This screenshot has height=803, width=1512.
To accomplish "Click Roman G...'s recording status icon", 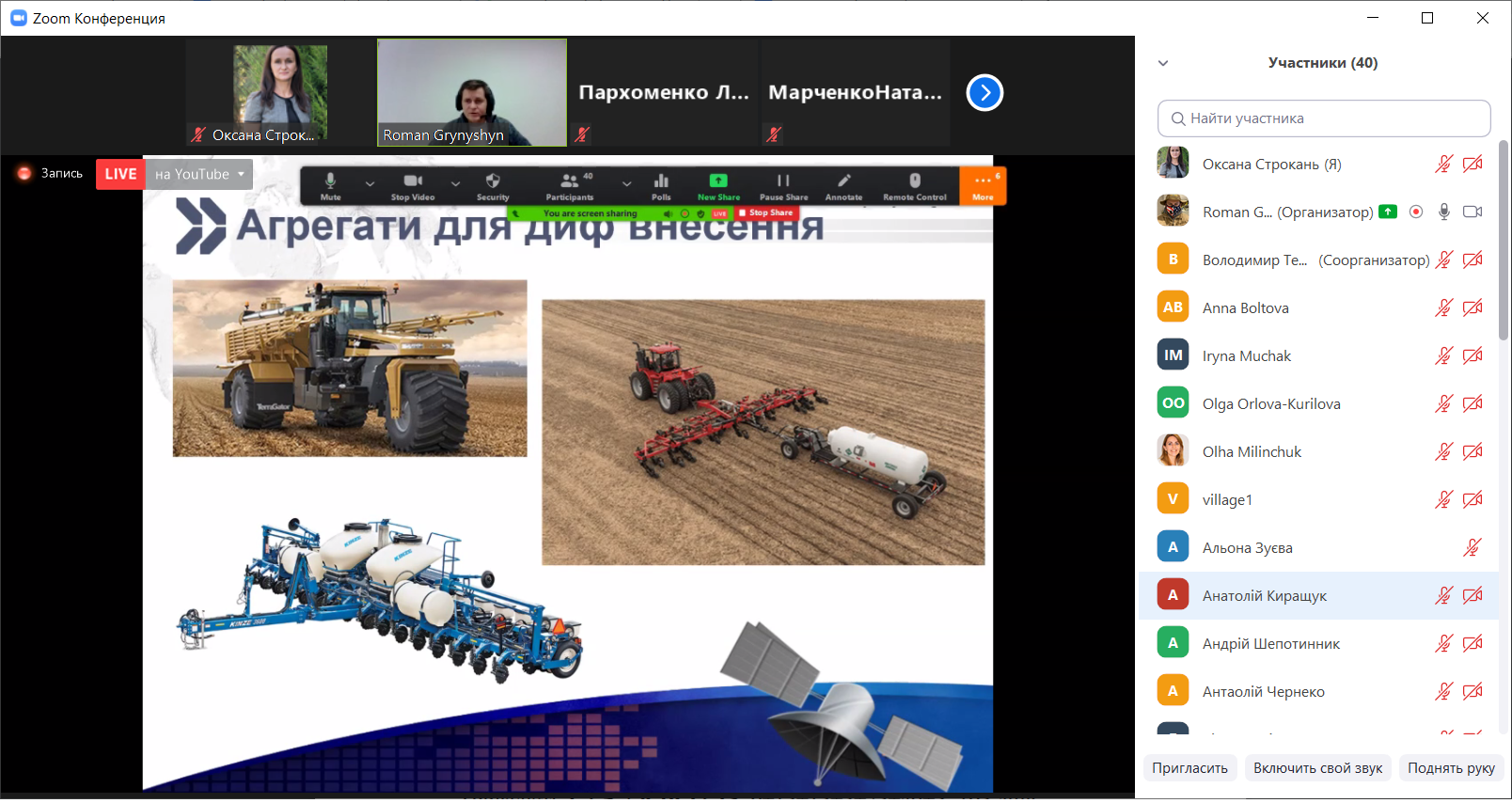I will coord(1416,212).
